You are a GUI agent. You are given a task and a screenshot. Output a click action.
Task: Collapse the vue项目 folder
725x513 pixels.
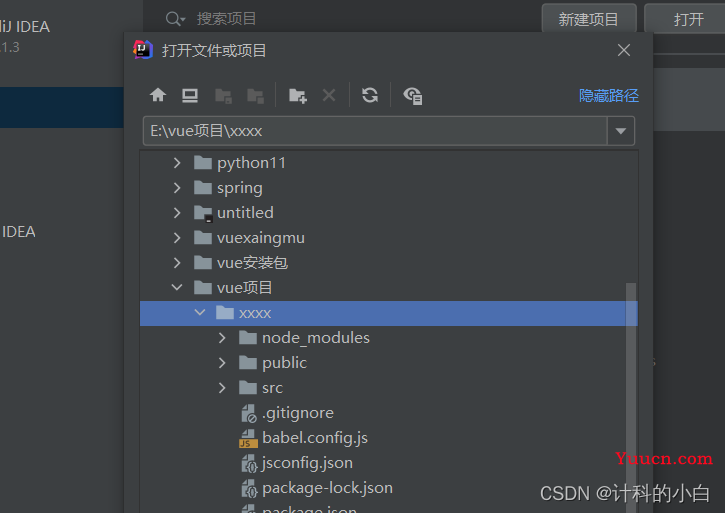tap(177, 287)
